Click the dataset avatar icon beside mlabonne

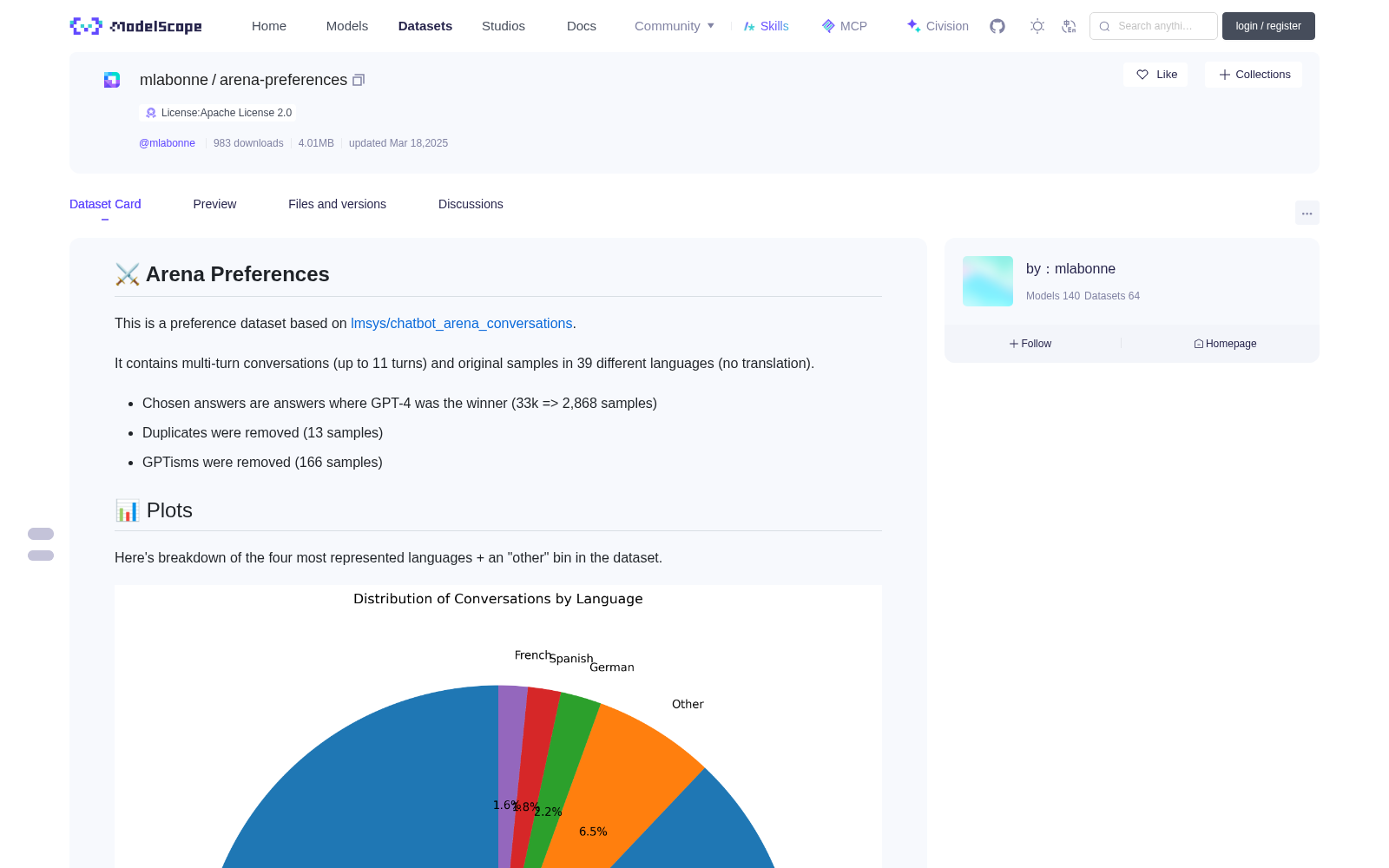pos(112,80)
